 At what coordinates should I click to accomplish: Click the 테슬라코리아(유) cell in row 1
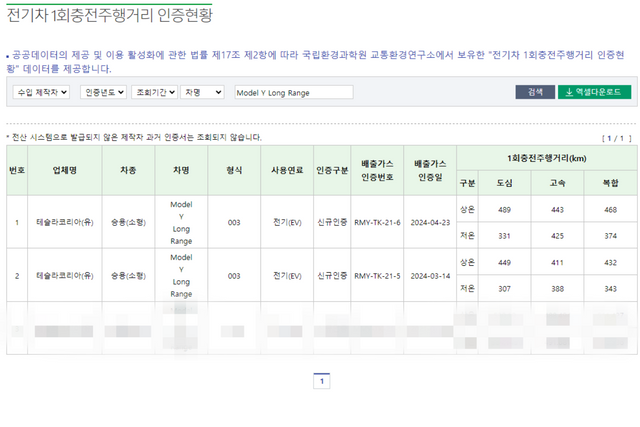click(x=64, y=222)
